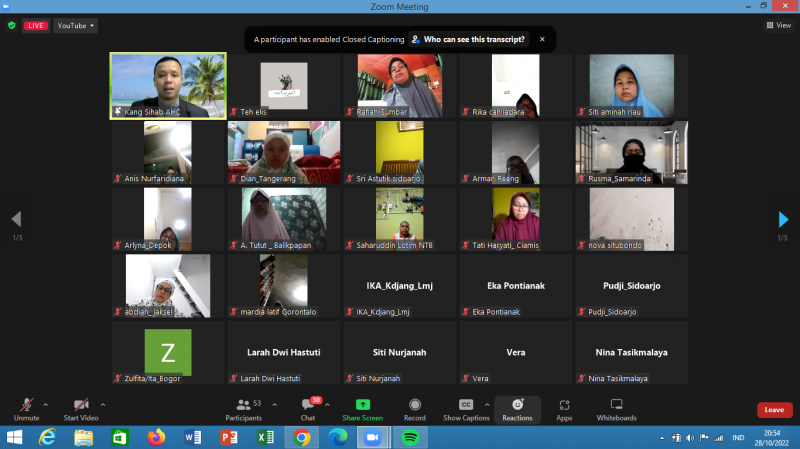The image size is (800, 449).
Task: Click "Who can see this transcript?" link
Action: point(468,39)
